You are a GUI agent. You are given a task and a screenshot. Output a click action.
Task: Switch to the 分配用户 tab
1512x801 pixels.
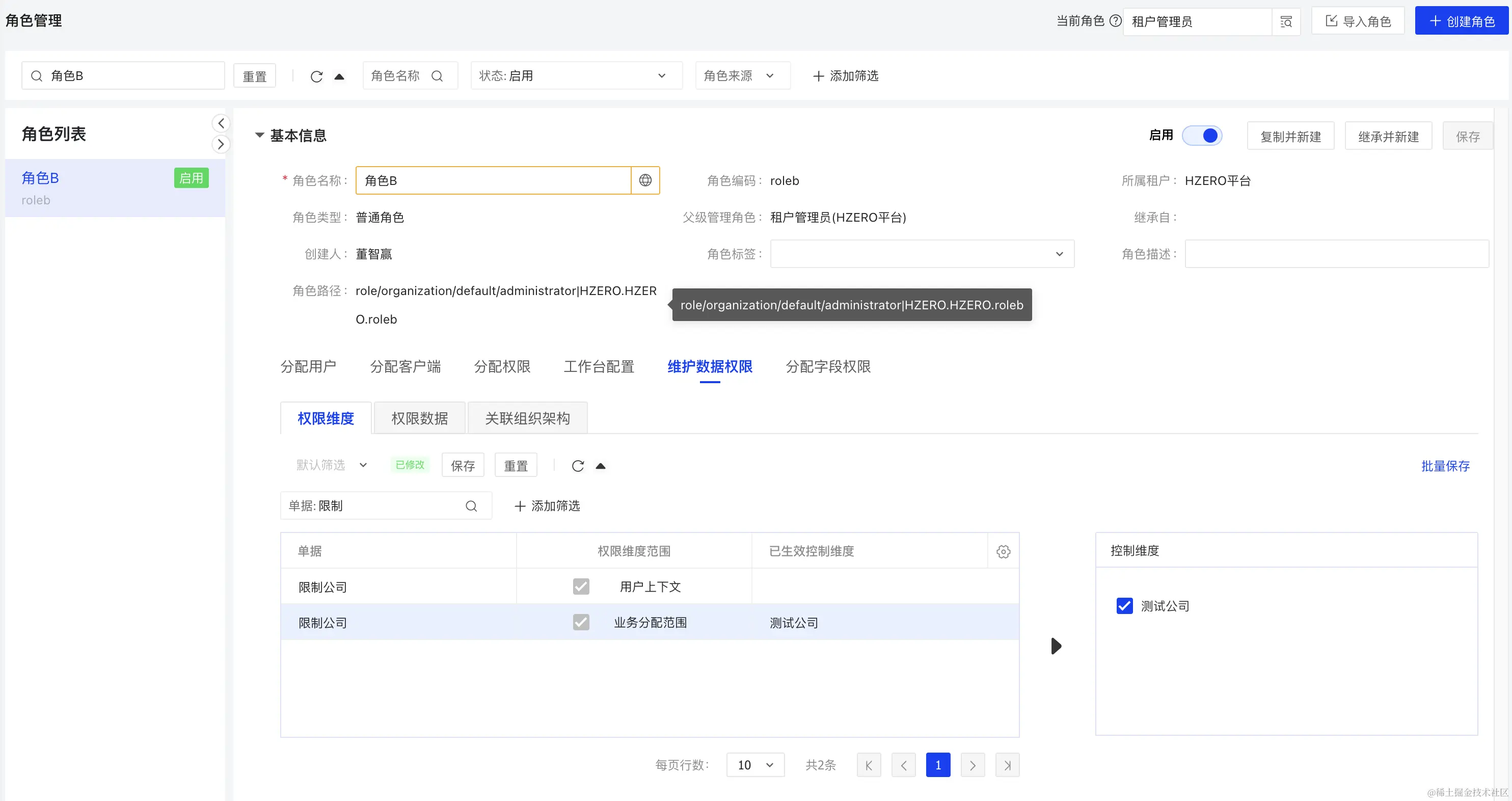(x=308, y=366)
